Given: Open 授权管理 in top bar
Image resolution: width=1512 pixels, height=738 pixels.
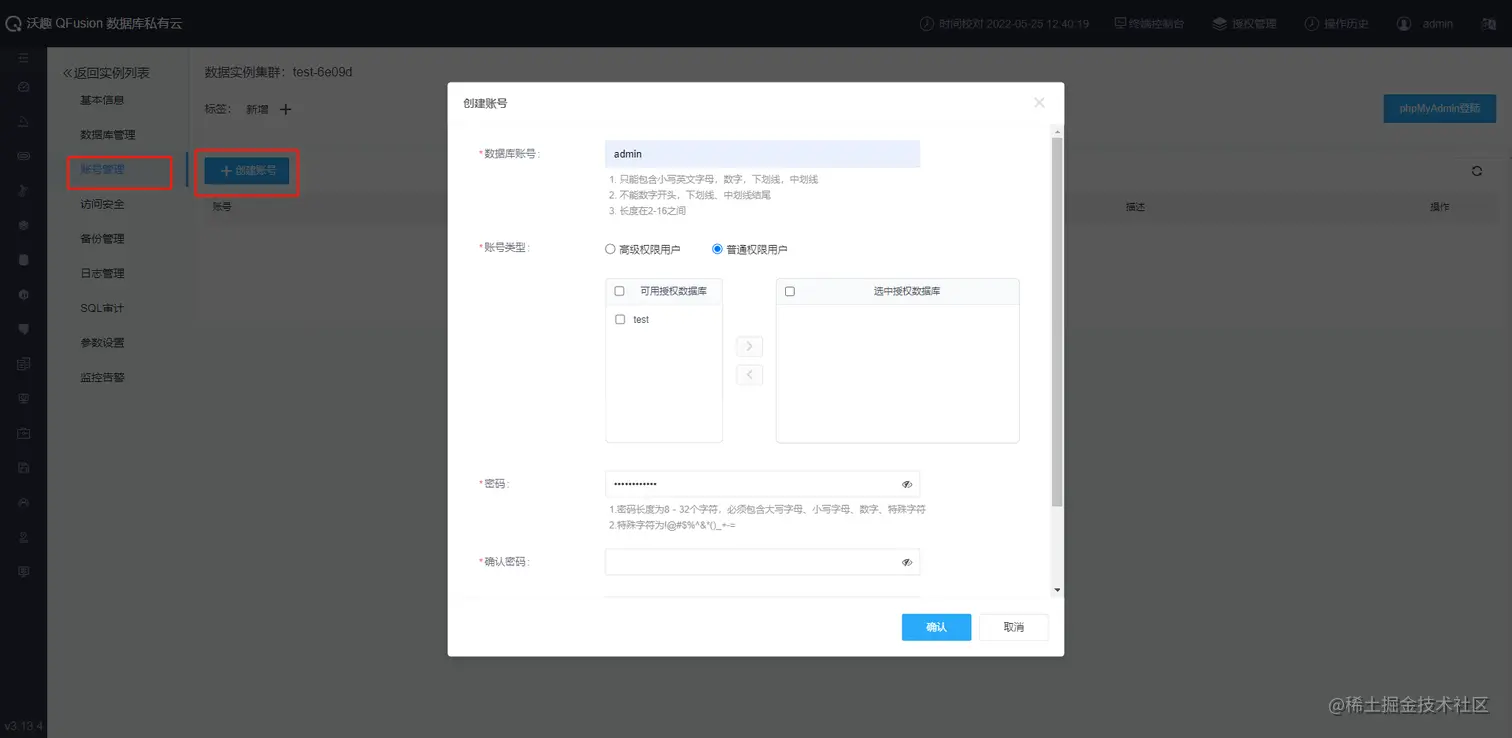Looking at the screenshot, I should click(1244, 23).
